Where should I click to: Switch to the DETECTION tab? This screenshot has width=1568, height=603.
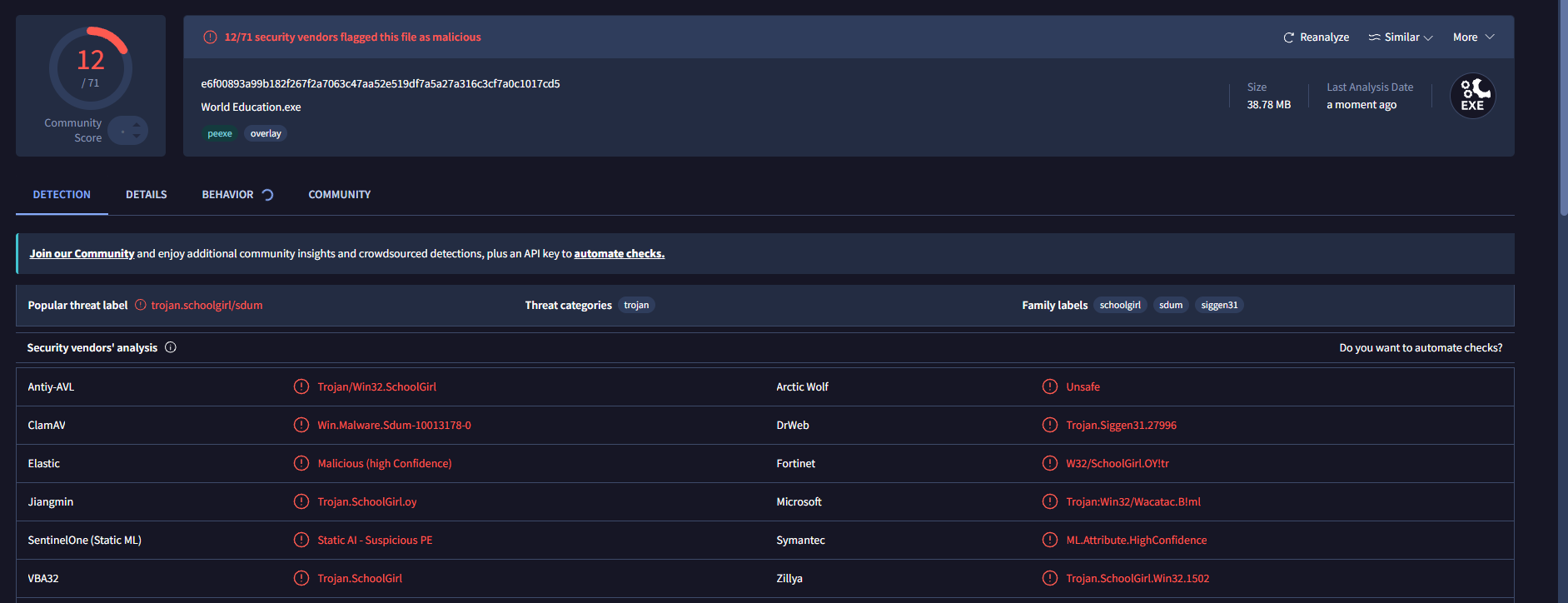[62, 195]
